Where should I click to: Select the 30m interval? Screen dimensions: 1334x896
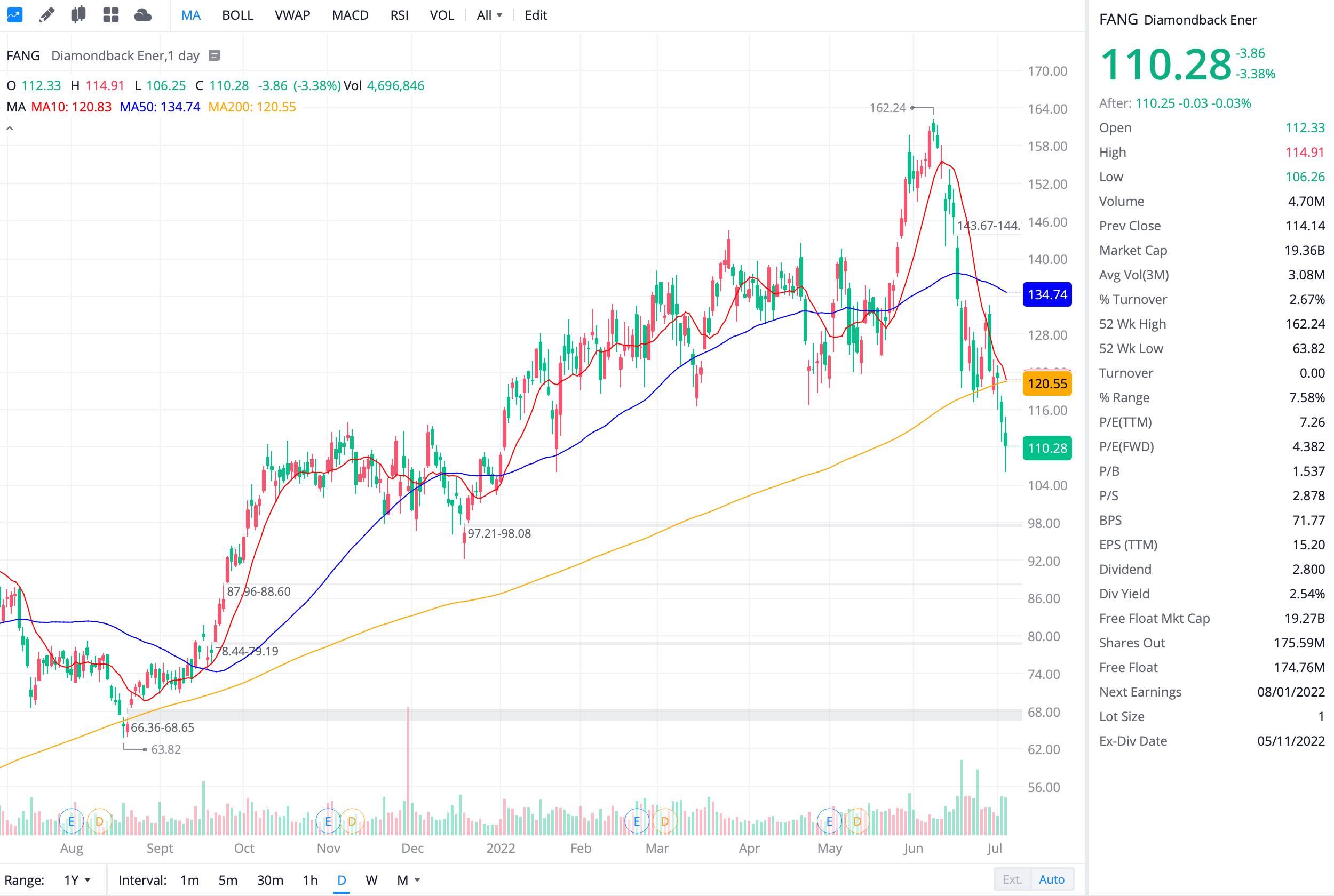coord(270,880)
